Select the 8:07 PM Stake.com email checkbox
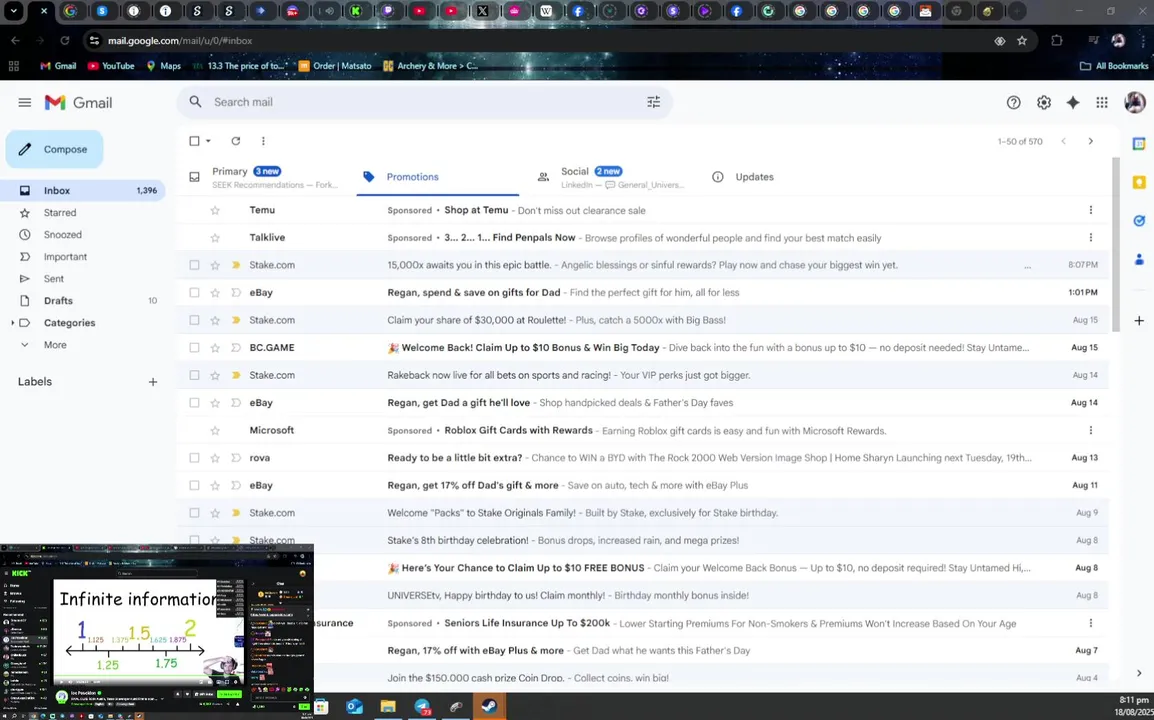The image size is (1154, 720). (x=194, y=265)
